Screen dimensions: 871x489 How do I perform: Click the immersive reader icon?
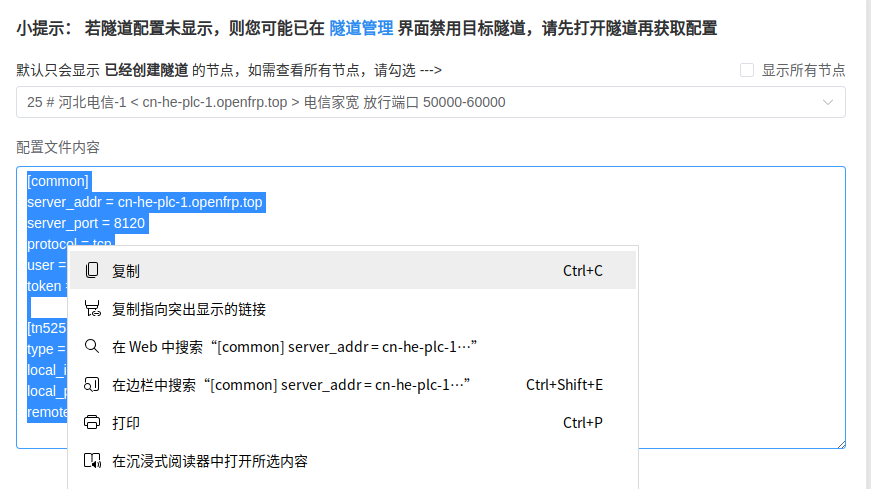tap(92, 461)
